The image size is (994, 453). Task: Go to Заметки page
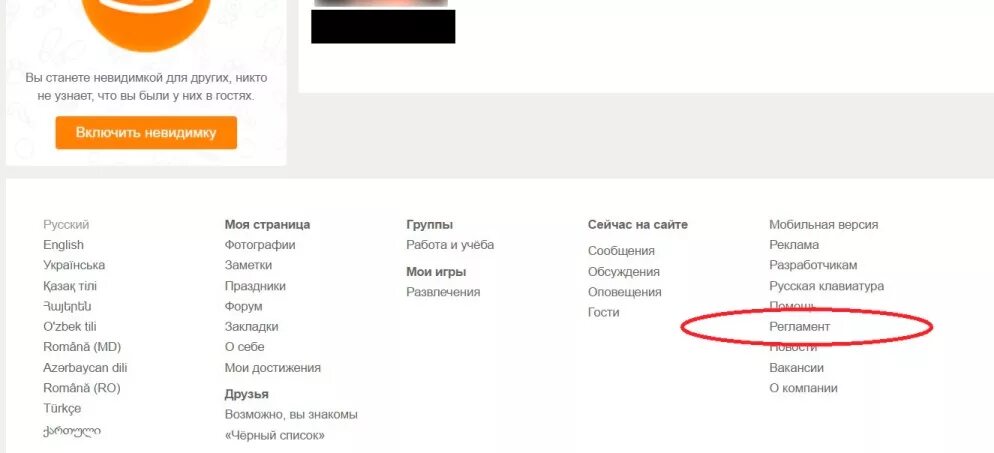(x=248, y=265)
